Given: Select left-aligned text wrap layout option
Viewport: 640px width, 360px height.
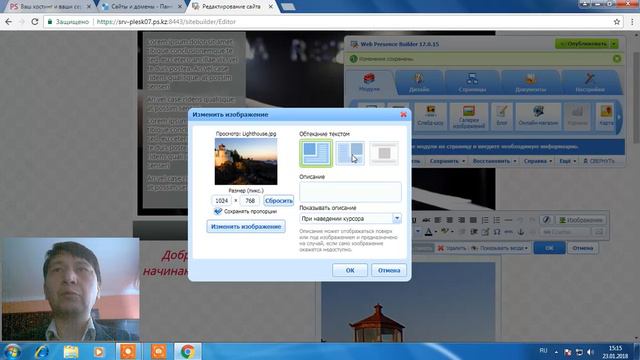Looking at the screenshot, I should point(316,153).
